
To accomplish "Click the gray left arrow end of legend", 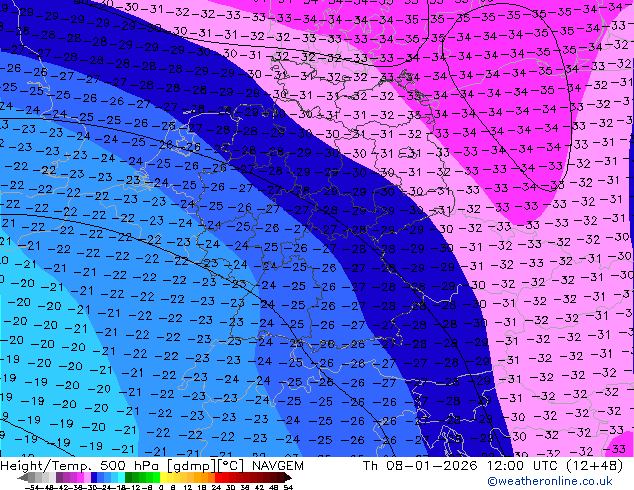I will tap(23, 478).
